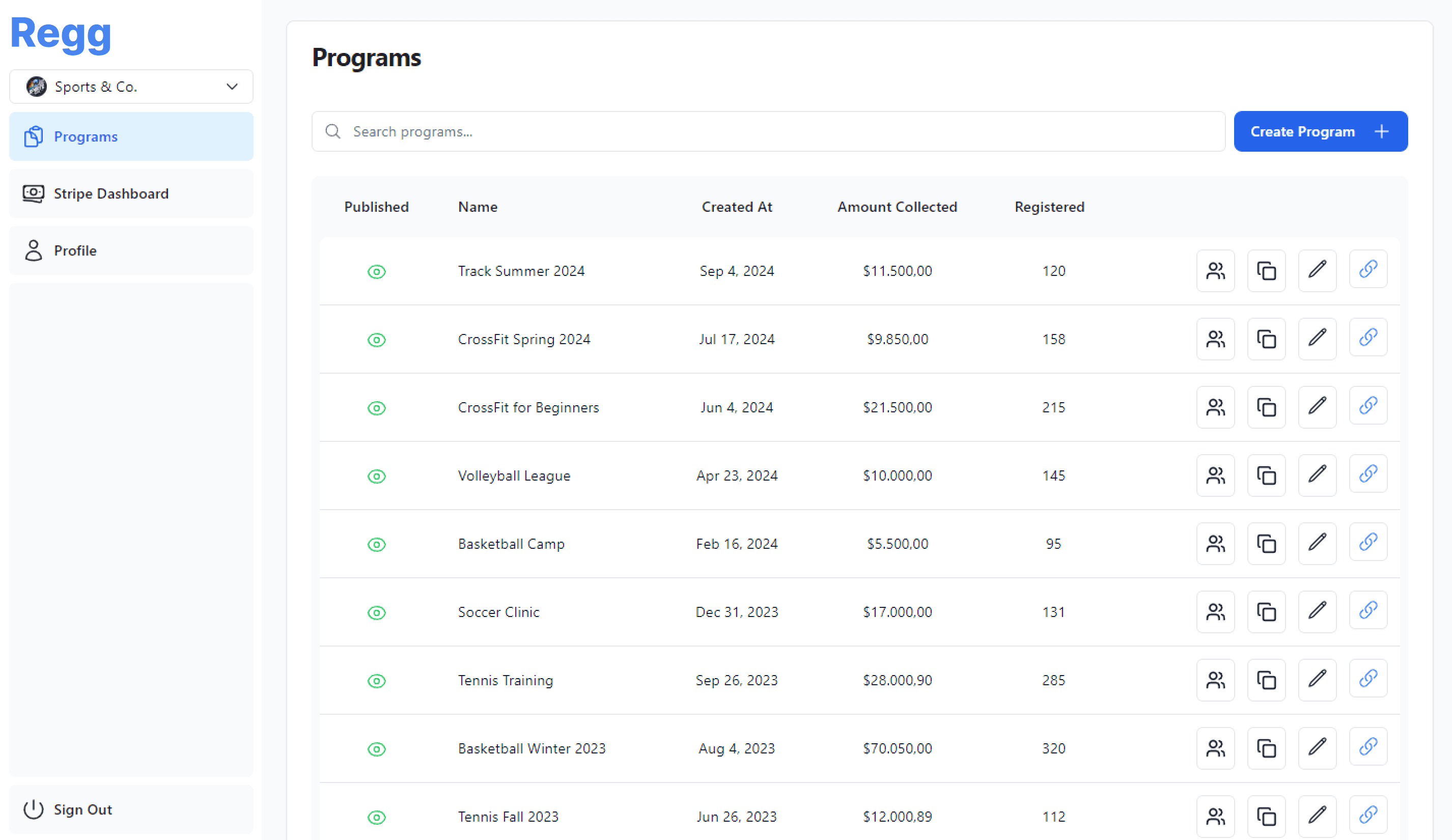Toggle published status of Track Summer 2024
Screen dimensions: 1452x840
[x=376, y=271]
